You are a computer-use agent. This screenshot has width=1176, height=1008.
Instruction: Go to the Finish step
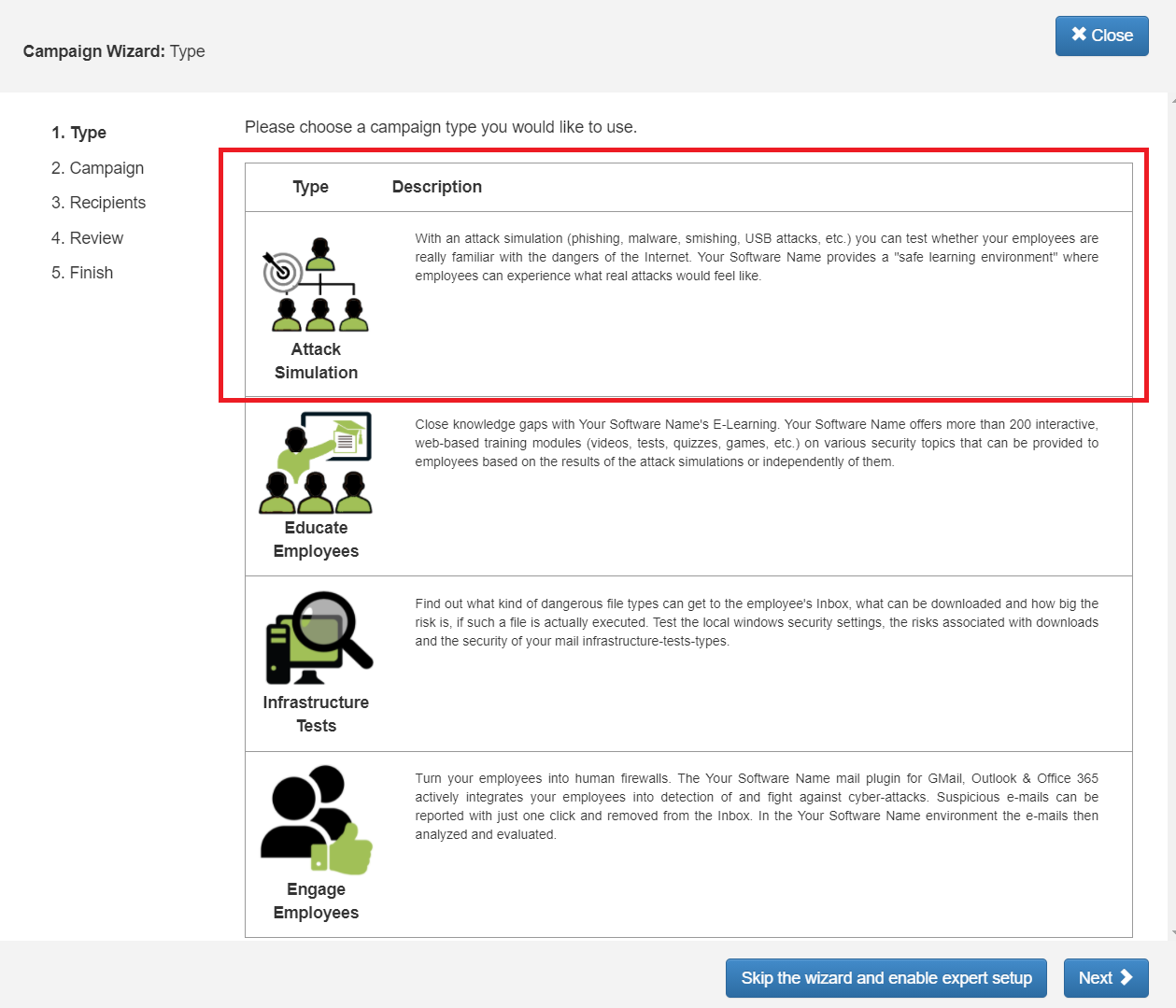coord(82,273)
